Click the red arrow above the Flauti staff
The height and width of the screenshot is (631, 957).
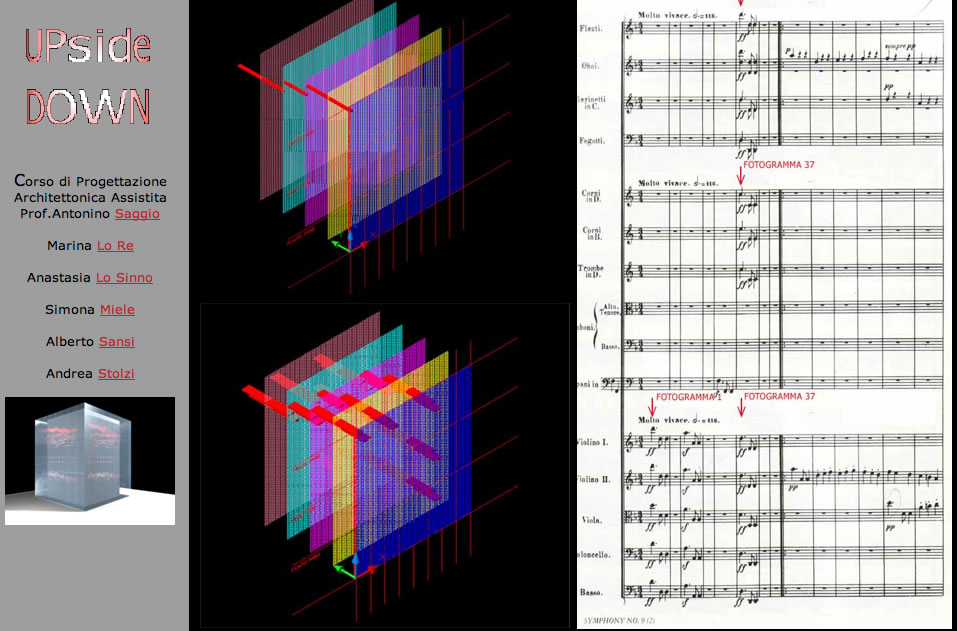pyautogui.click(x=740, y=6)
